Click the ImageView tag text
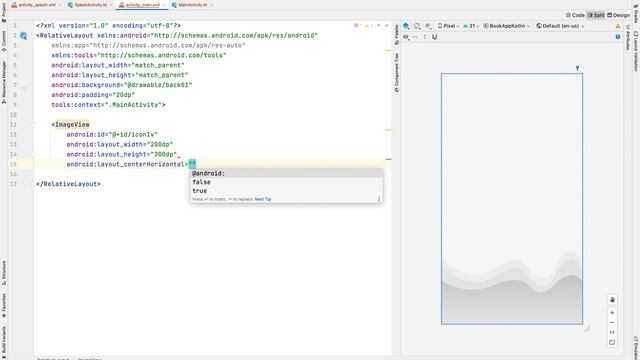 72,124
